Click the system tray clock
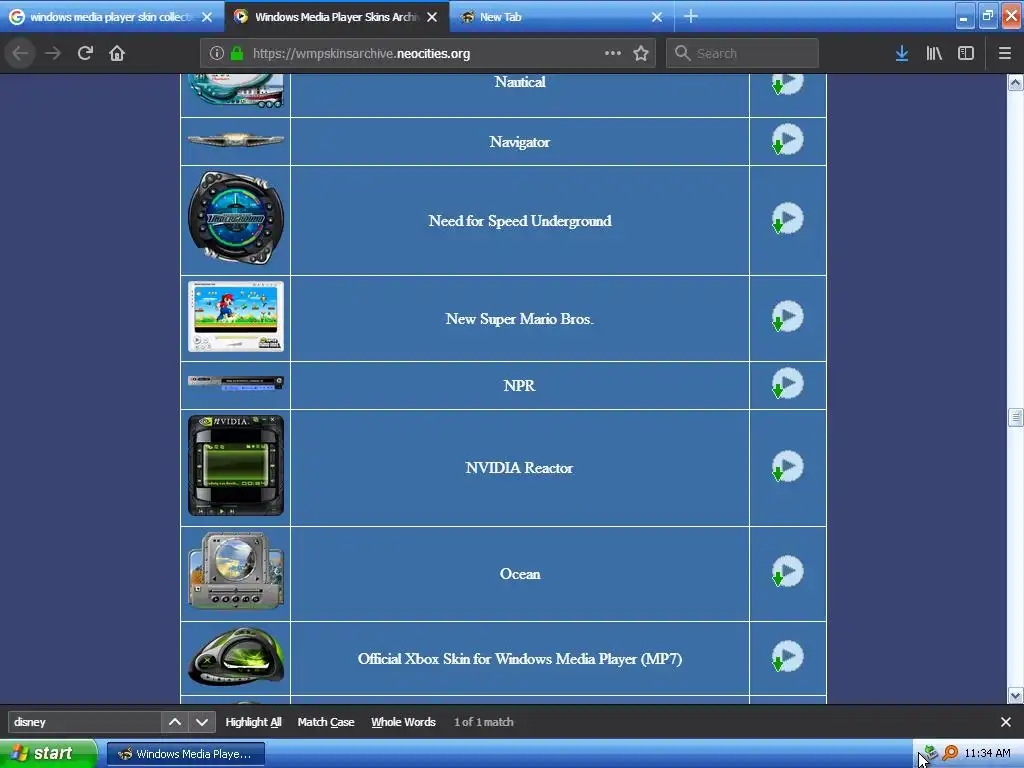 [x=987, y=754]
